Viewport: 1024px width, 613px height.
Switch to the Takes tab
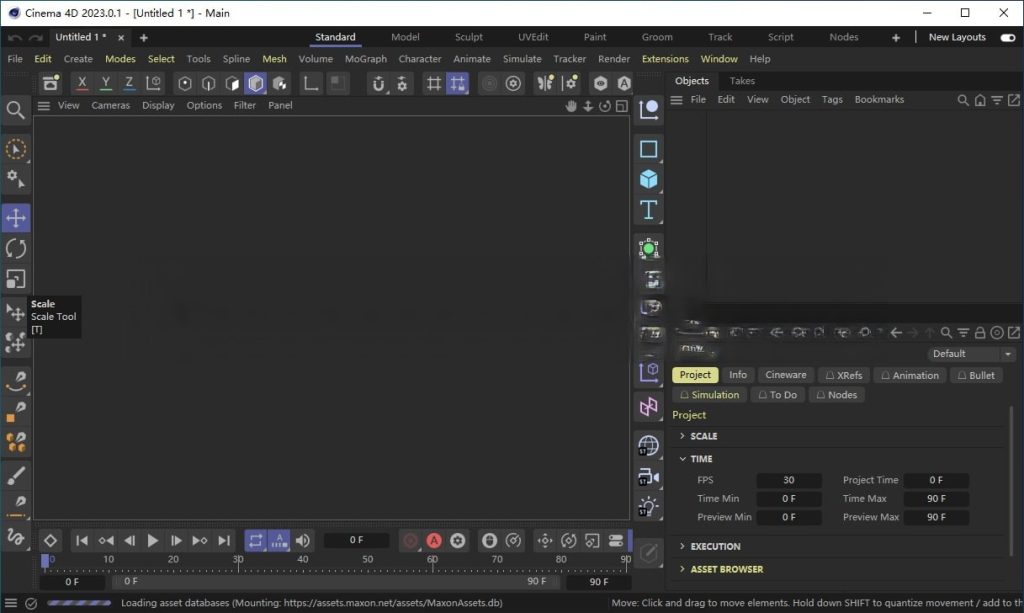pyautogui.click(x=741, y=80)
